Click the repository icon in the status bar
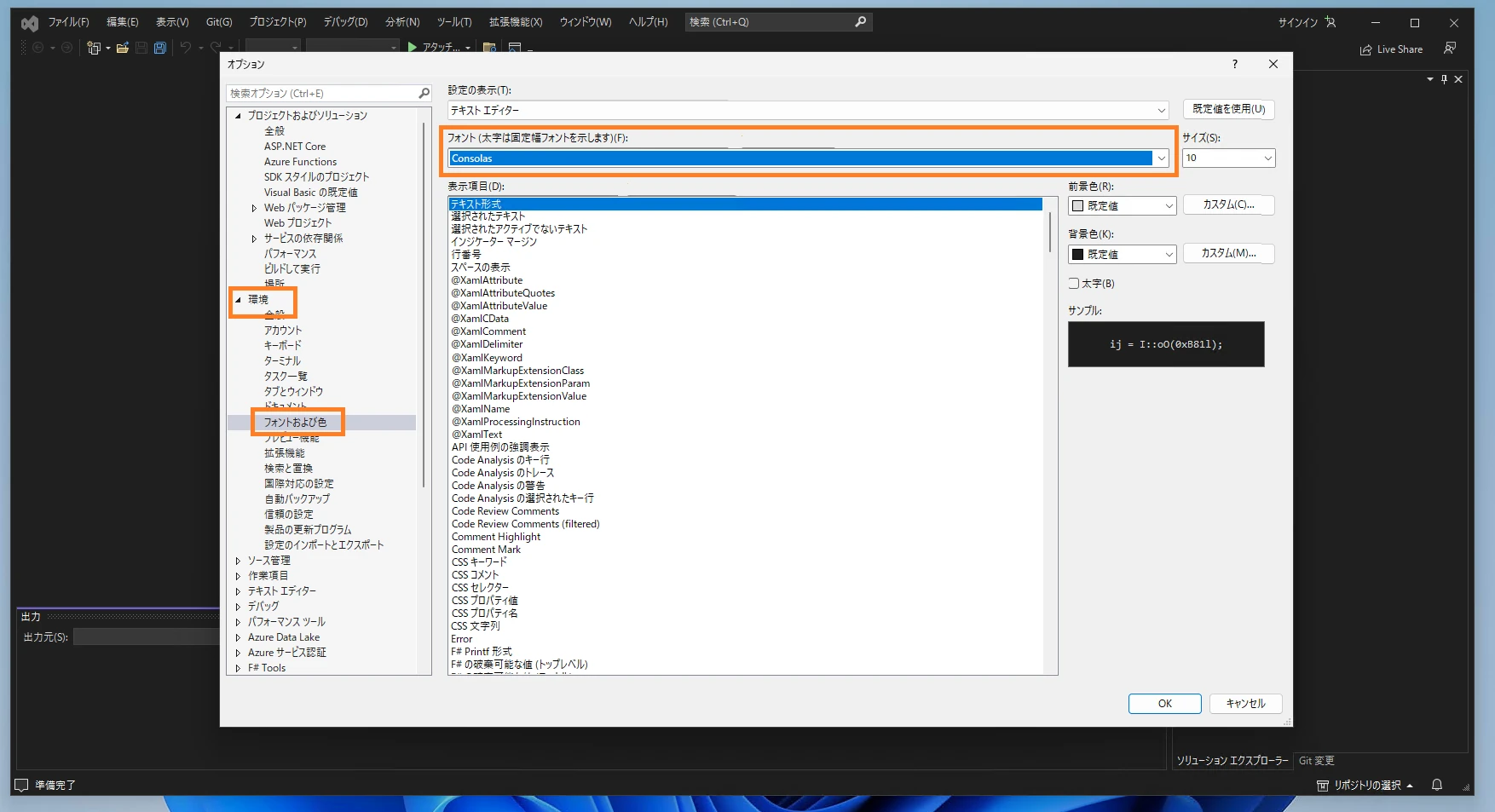Image resolution: width=1495 pixels, height=812 pixels. [x=1323, y=786]
